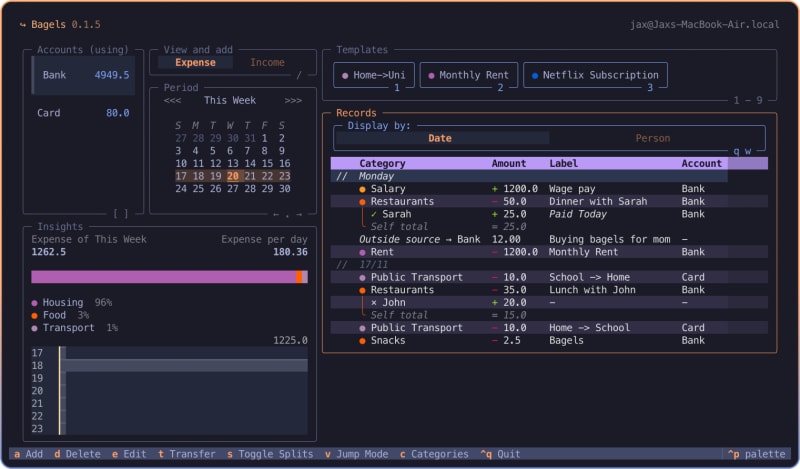Click the Housing category legend dot
800x469 pixels.
[x=35, y=302]
